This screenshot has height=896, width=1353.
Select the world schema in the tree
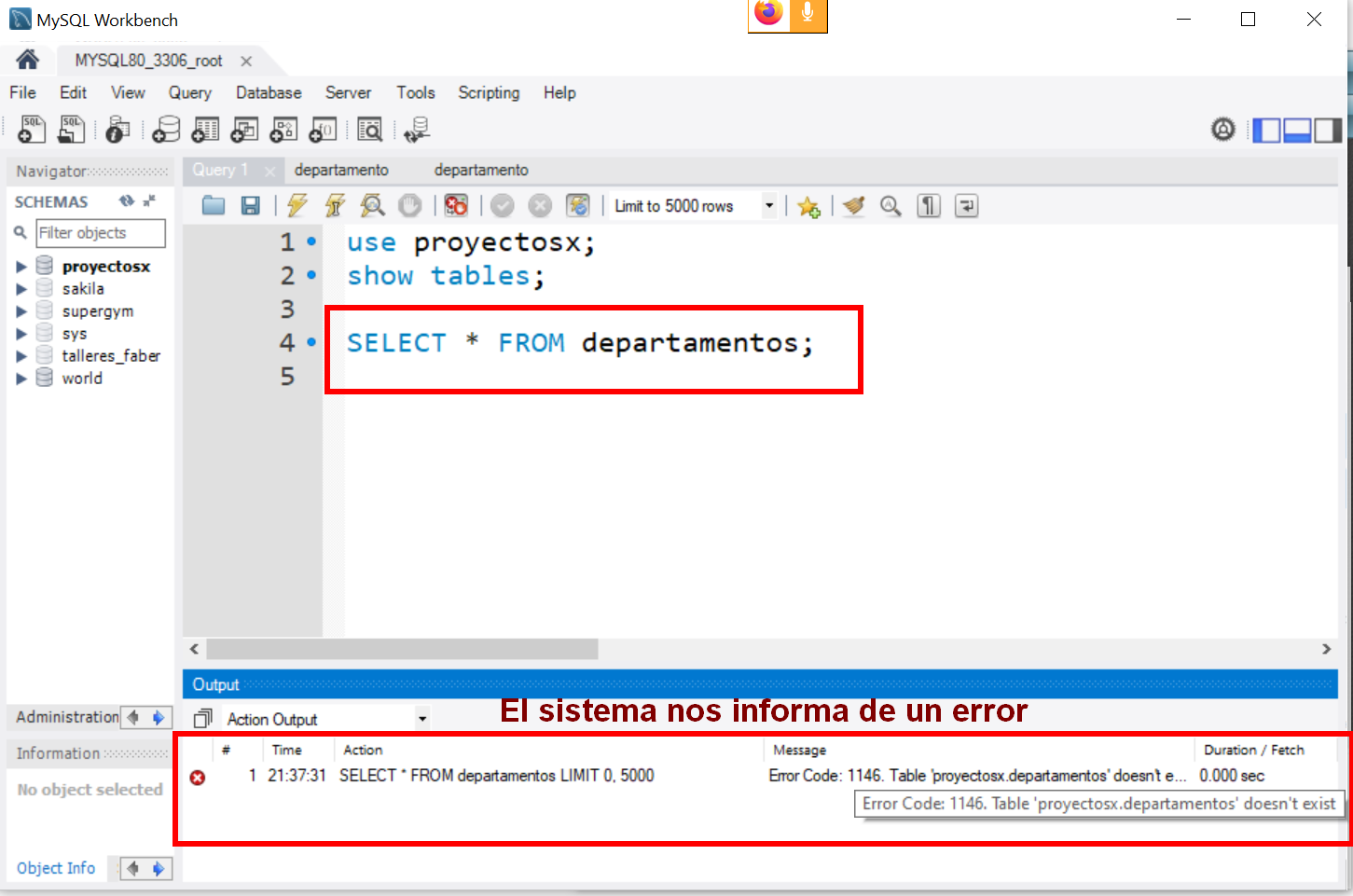point(82,379)
